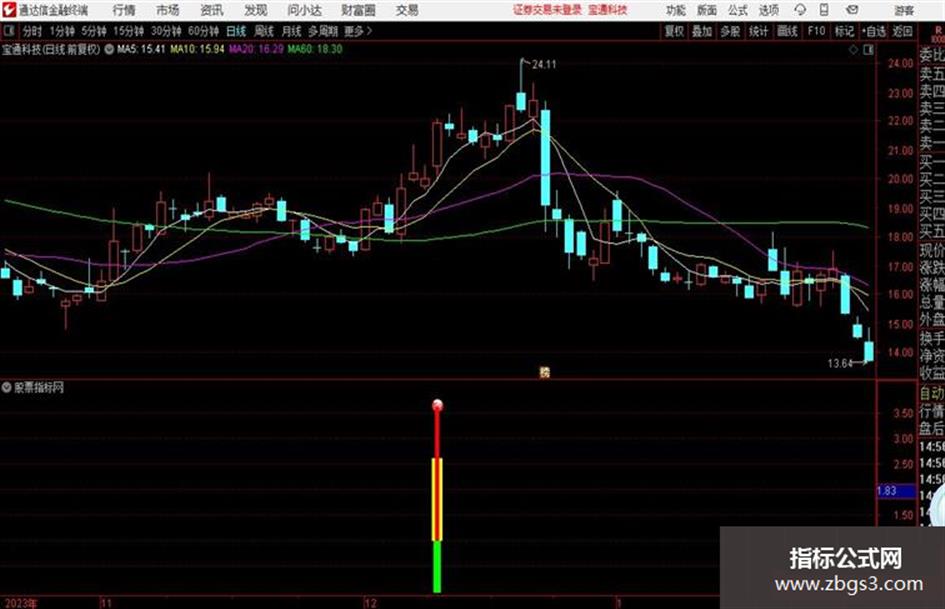Click the red 宝通科技 title text
Viewport: 945px width, 609px height.
[x=608, y=10]
